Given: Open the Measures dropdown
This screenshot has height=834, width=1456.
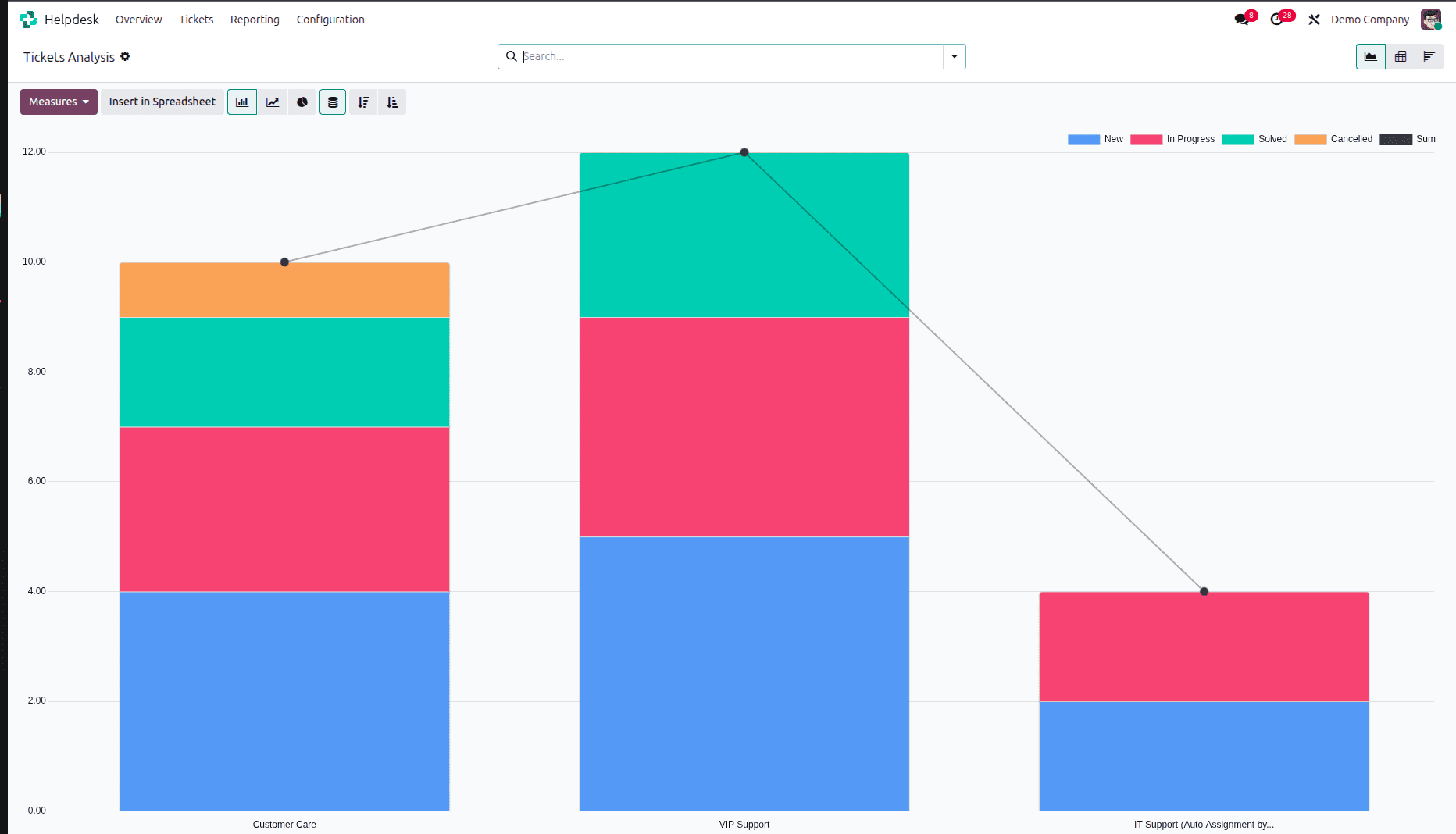Looking at the screenshot, I should (59, 102).
